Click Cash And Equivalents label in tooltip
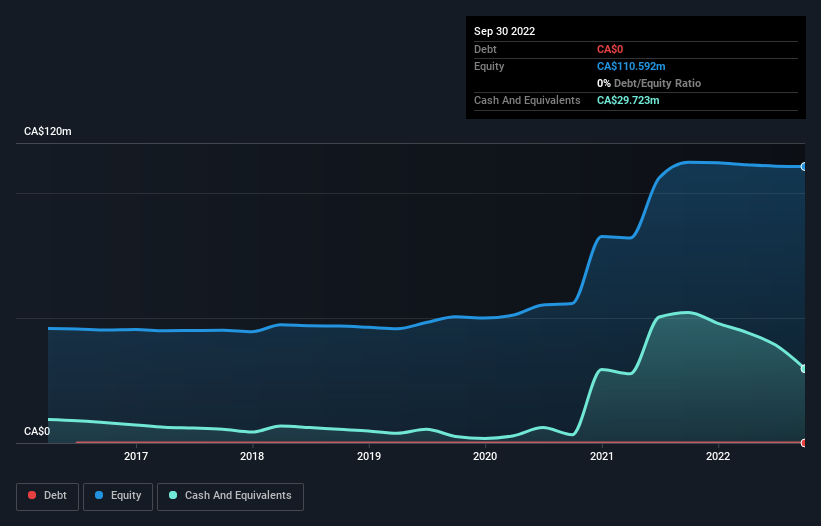The width and height of the screenshot is (821, 526). (527, 100)
